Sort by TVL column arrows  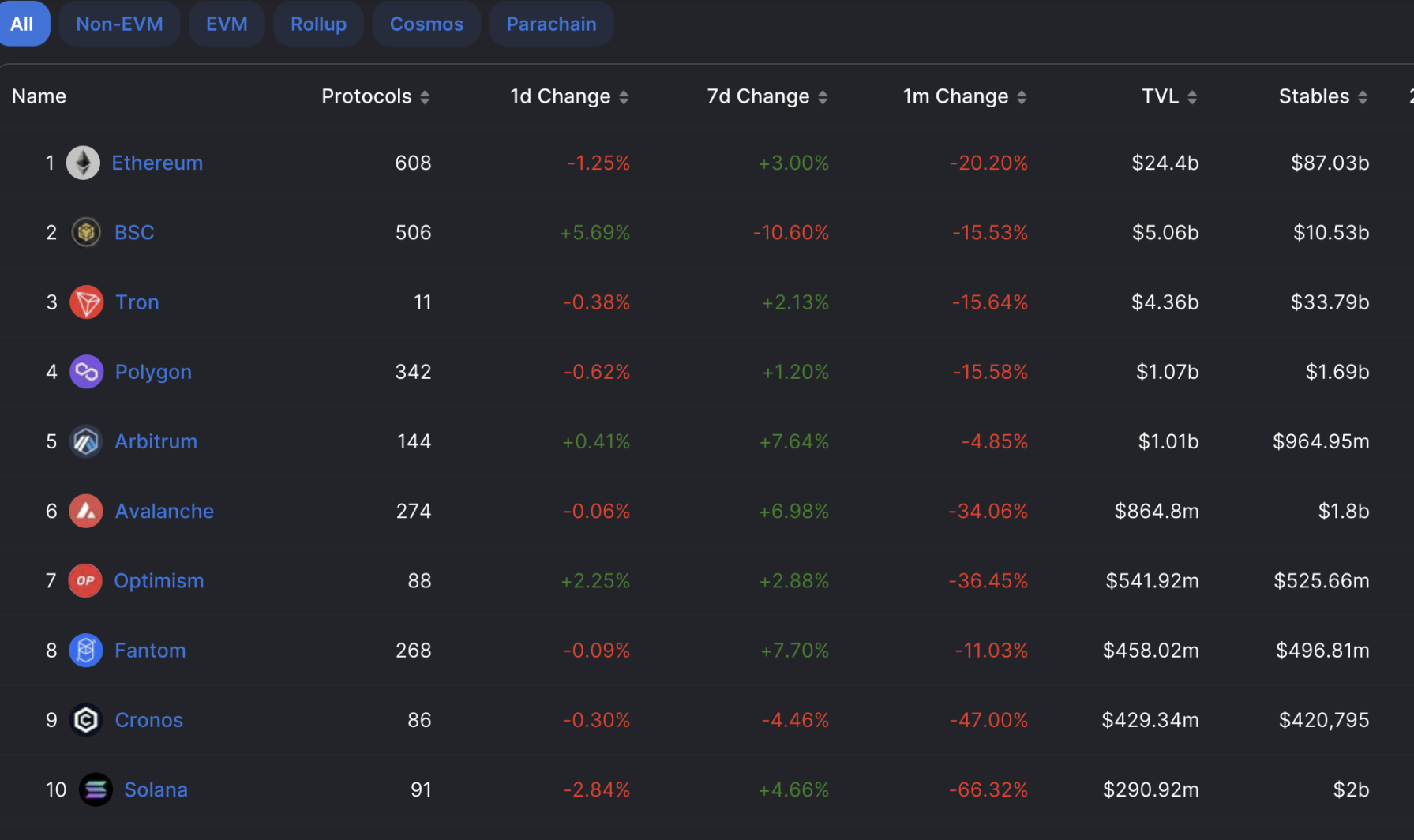click(1192, 97)
